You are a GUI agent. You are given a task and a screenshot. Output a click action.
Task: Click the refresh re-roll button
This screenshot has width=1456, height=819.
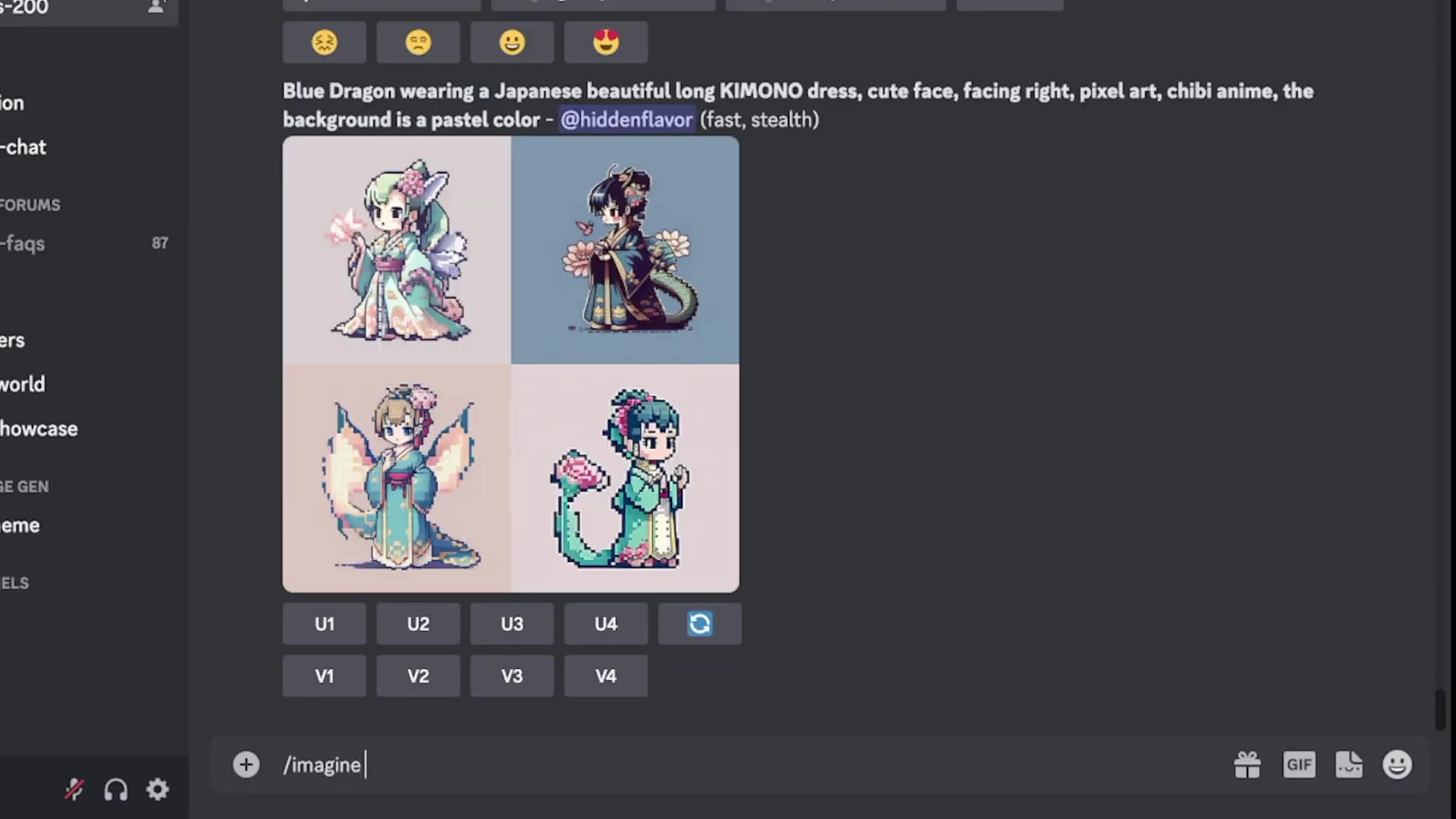(699, 623)
